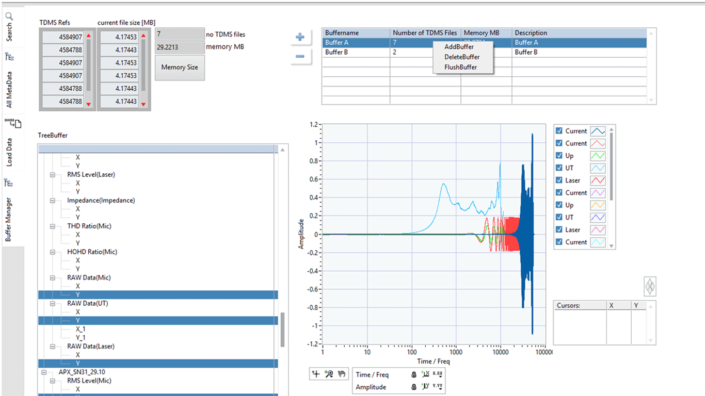
Task: Switch to the All MetaData side tab
Action: pos(9,90)
